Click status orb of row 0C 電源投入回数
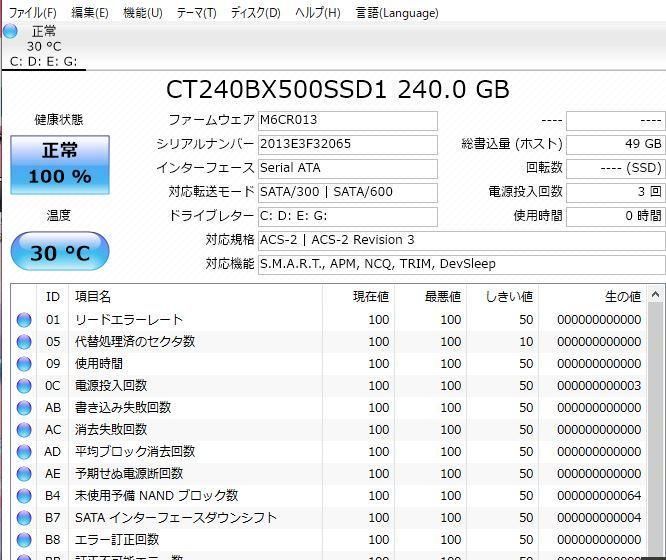This screenshot has width=666, height=560. pos(24,386)
